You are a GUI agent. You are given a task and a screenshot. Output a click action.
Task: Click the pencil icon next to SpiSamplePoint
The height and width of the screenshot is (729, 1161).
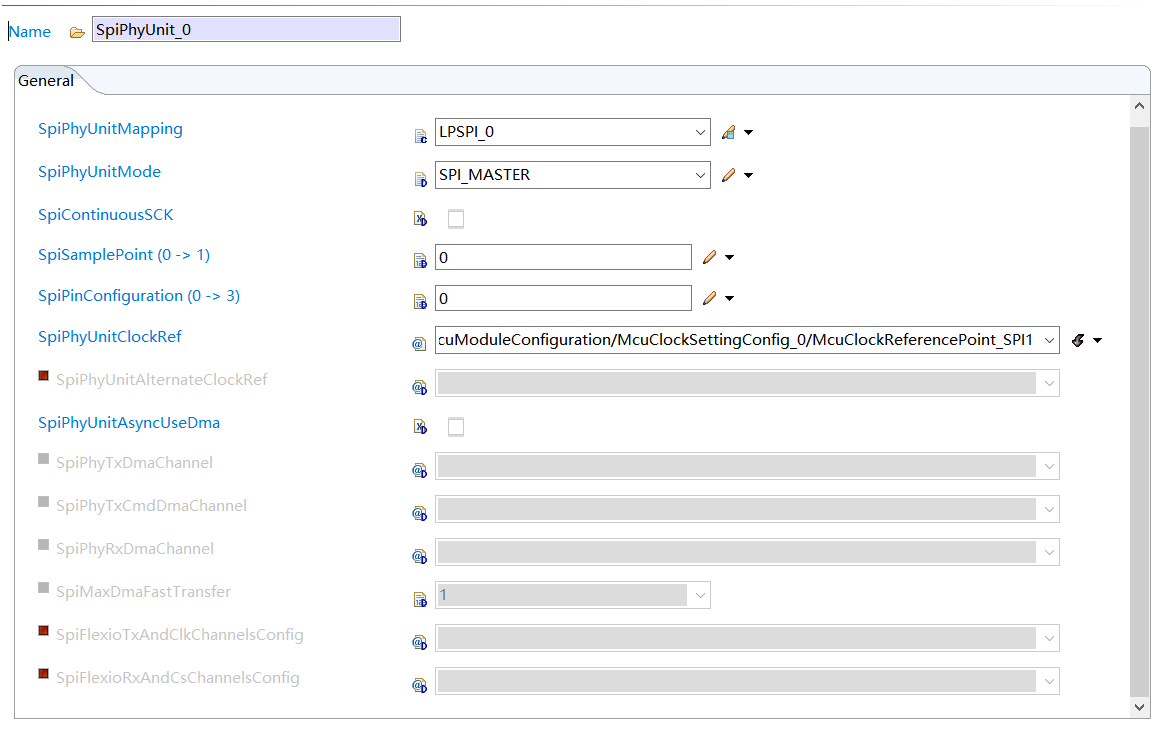pos(709,257)
